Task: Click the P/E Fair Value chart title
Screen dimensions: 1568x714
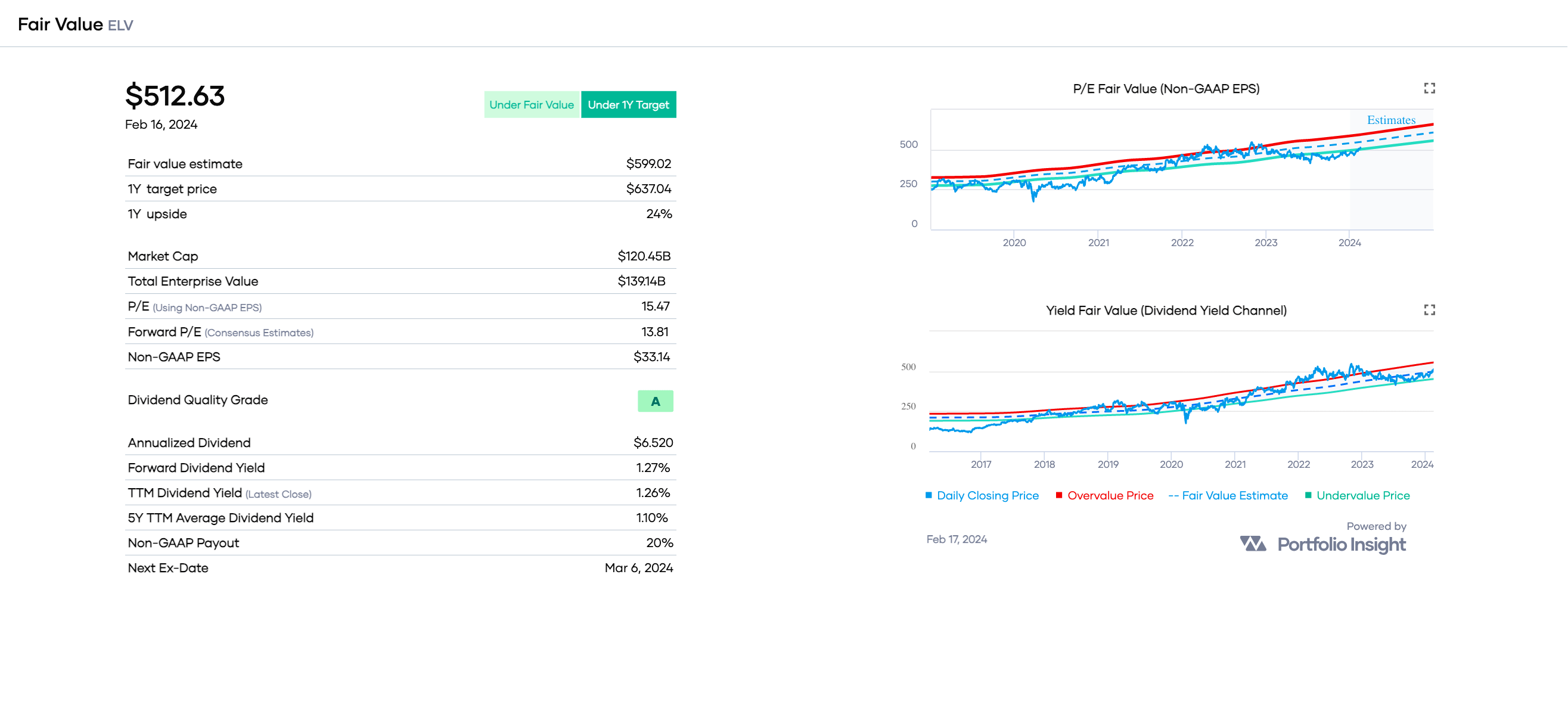Action: point(1166,89)
